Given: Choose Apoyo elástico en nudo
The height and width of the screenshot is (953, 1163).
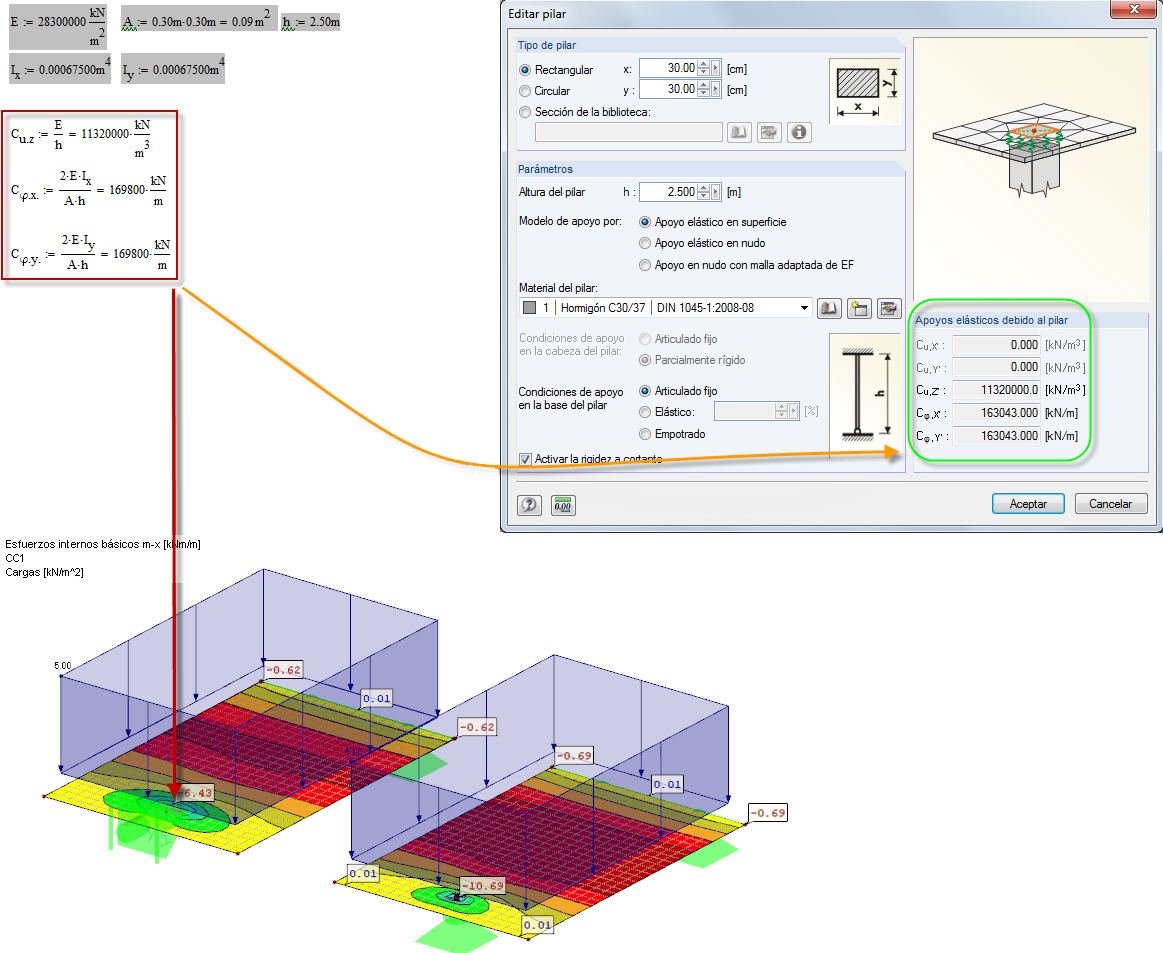Looking at the screenshot, I should [x=645, y=243].
